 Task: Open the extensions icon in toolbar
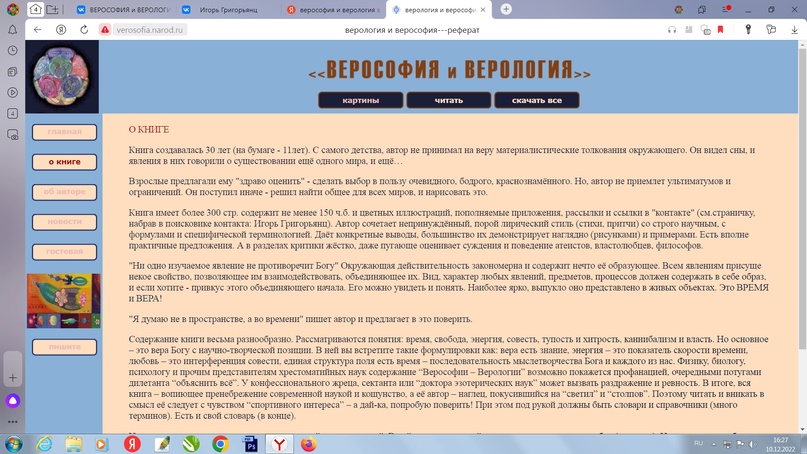[x=771, y=30]
